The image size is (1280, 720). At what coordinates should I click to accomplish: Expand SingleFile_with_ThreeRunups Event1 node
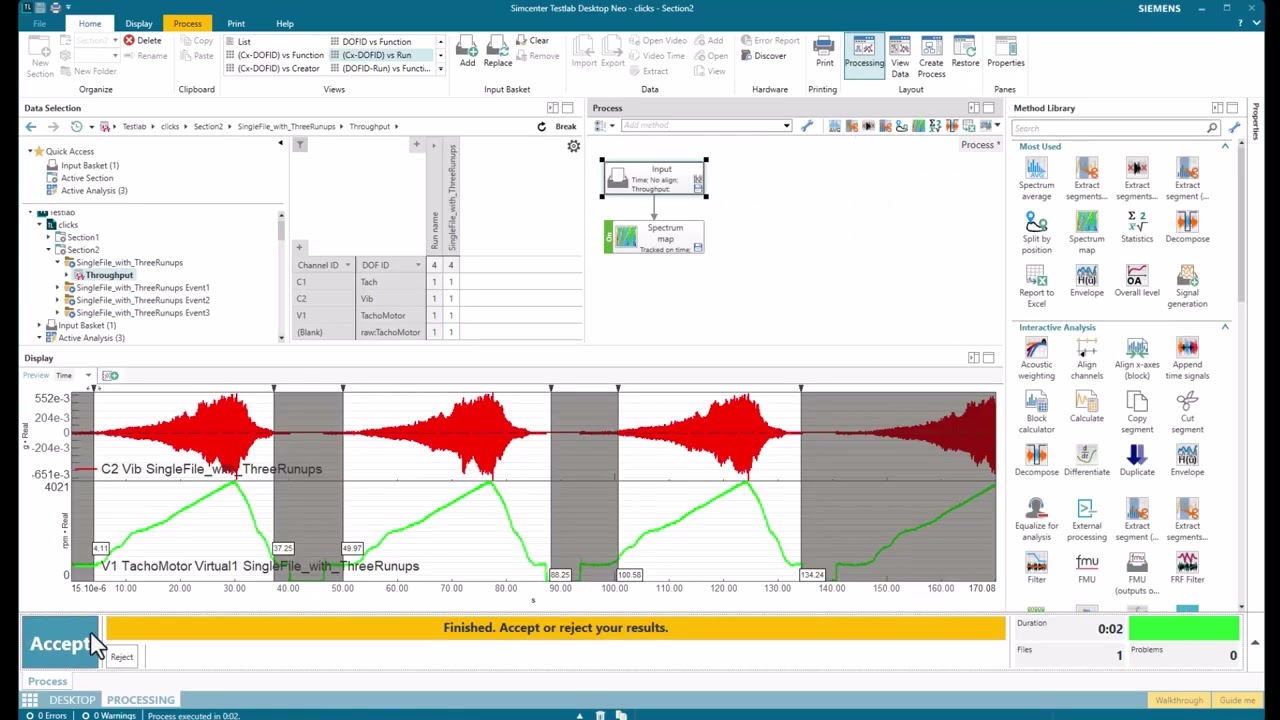[58, 288]
